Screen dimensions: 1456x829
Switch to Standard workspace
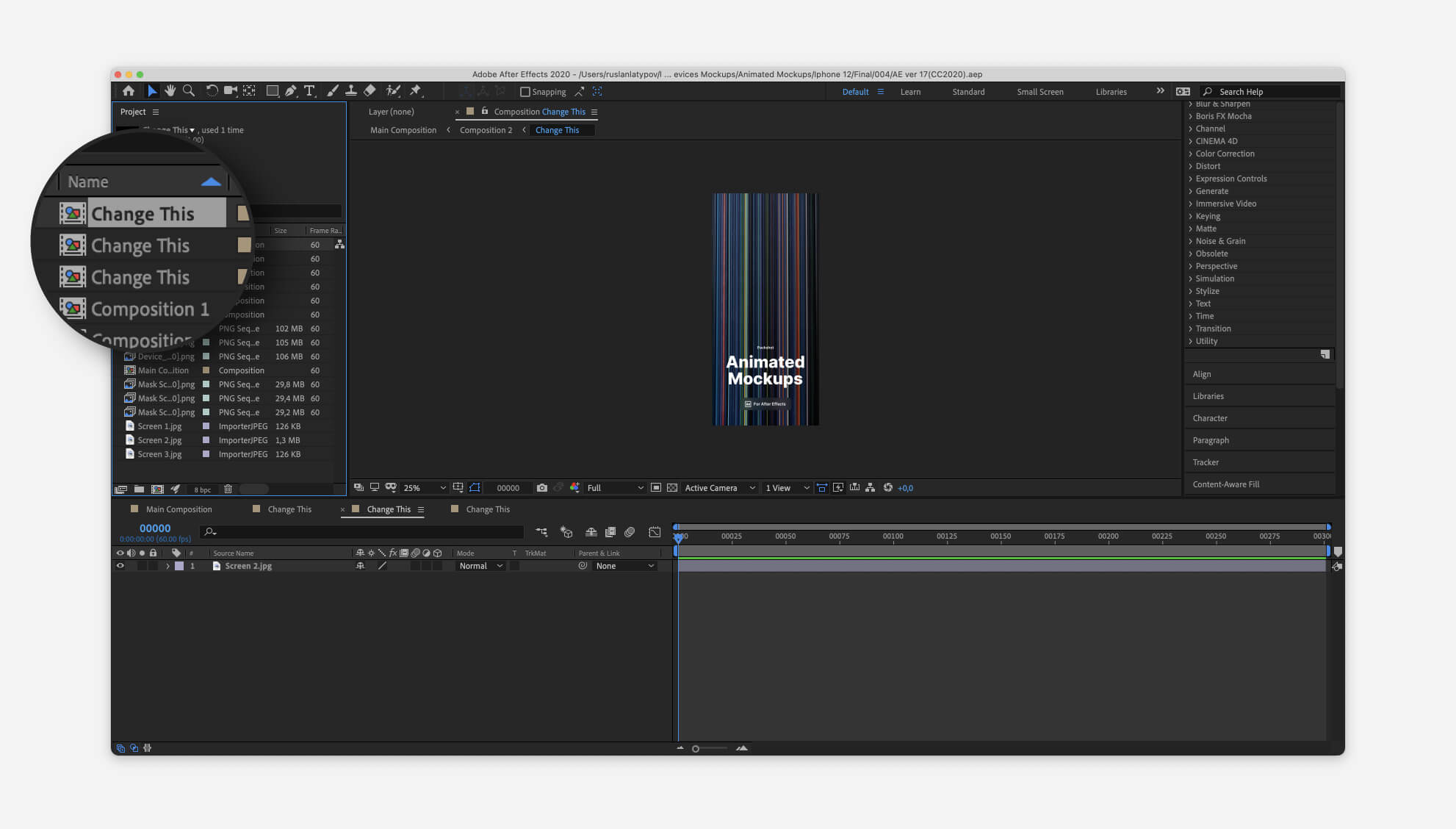click(968, 92)
